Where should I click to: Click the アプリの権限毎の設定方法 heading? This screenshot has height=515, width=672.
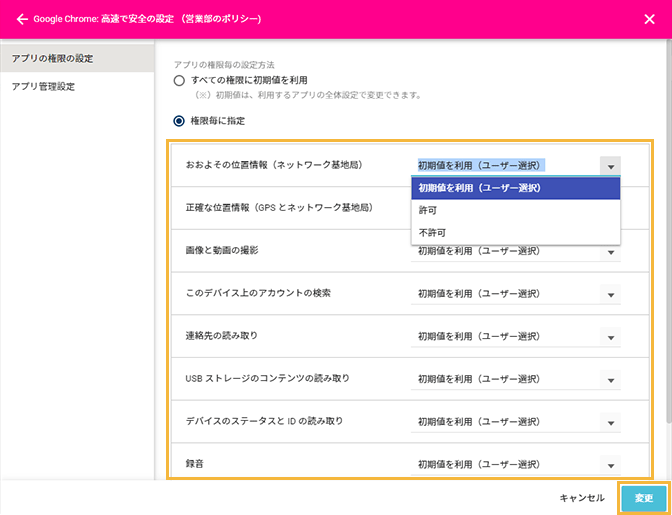224,65
